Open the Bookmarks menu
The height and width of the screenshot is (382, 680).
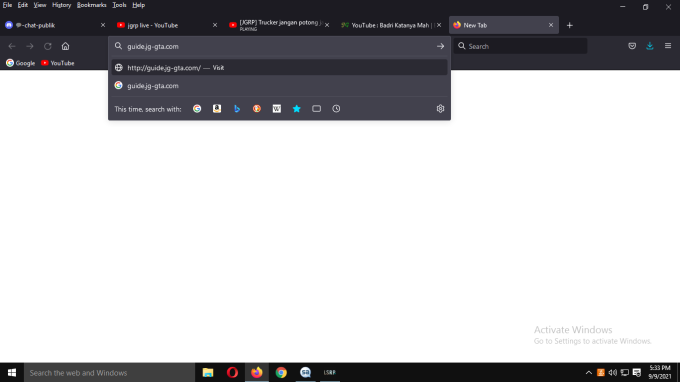point(92,5)
